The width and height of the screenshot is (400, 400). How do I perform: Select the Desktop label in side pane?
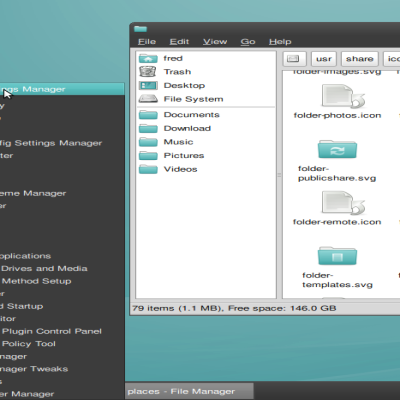click(184, 86)
